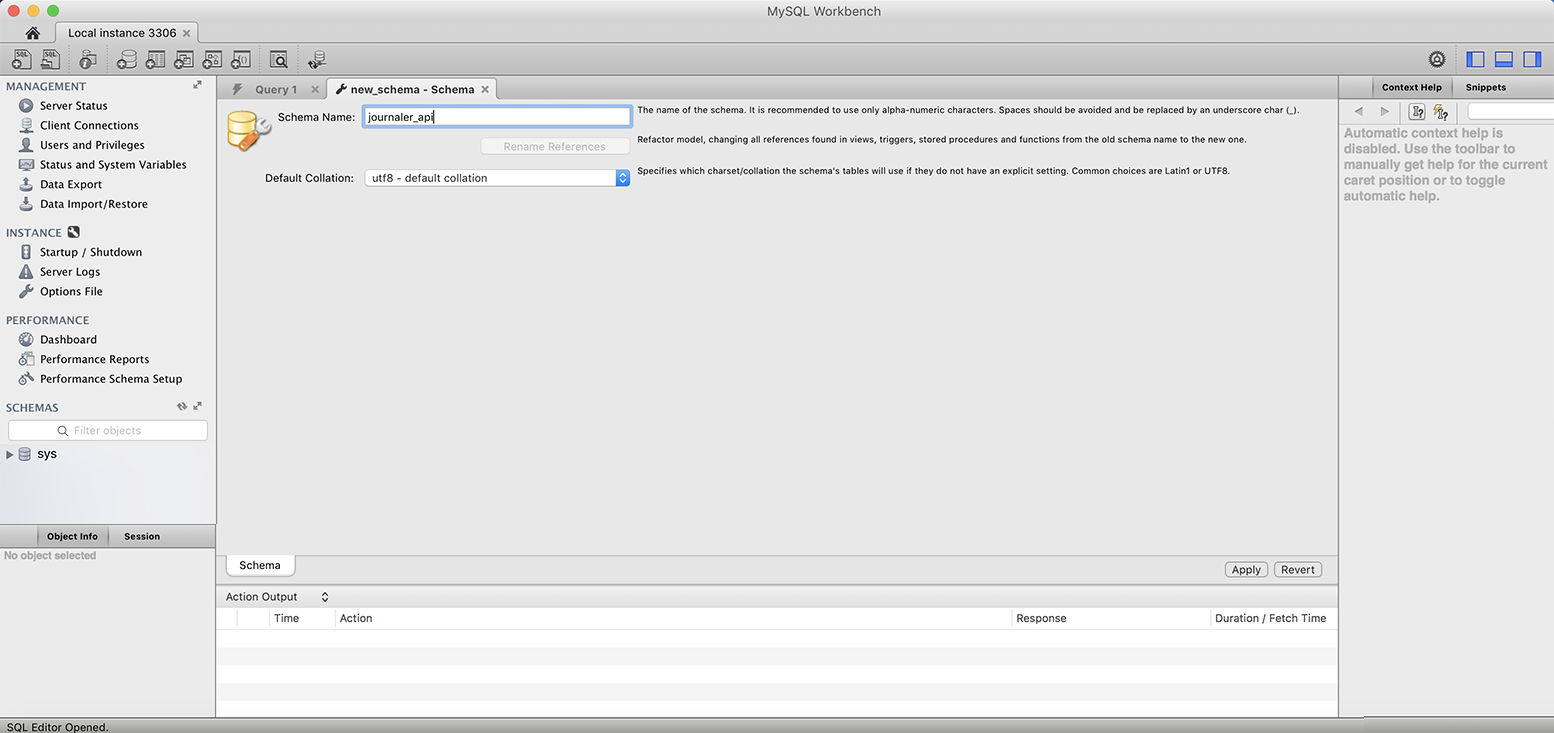Focus the context help search field

1510,112
